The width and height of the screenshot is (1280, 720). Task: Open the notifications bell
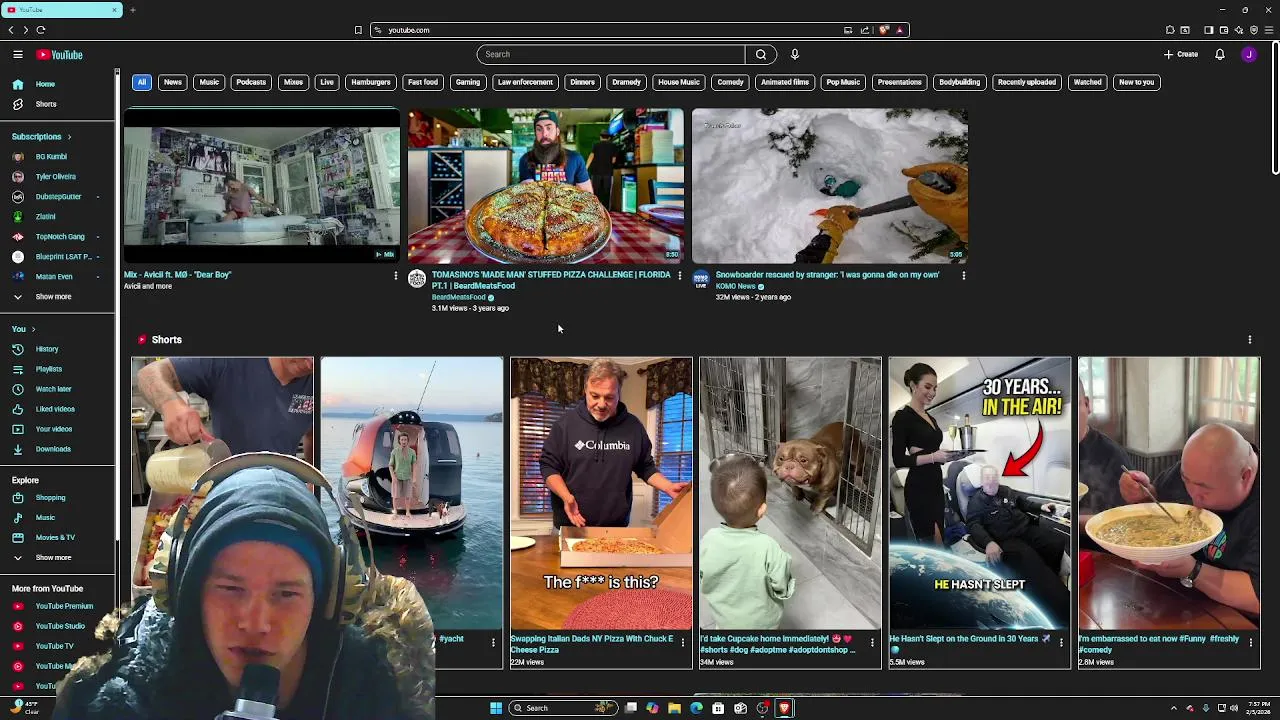point(1220,54)
